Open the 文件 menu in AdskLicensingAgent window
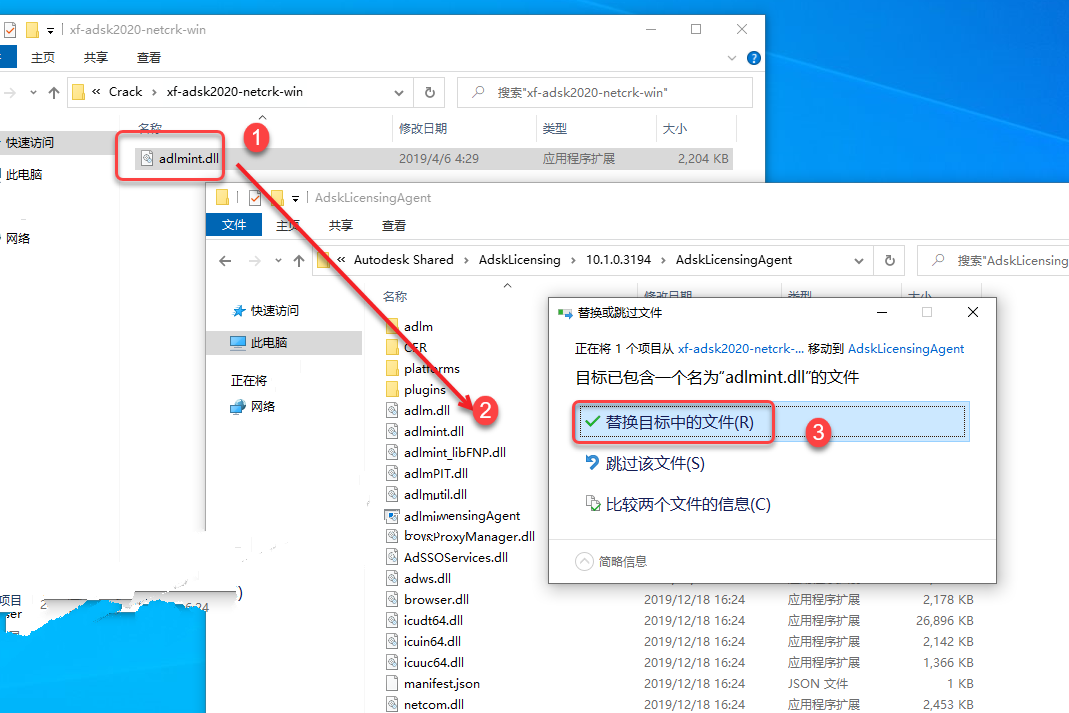The image size is (1069, 713). click(x=234, y=225)
